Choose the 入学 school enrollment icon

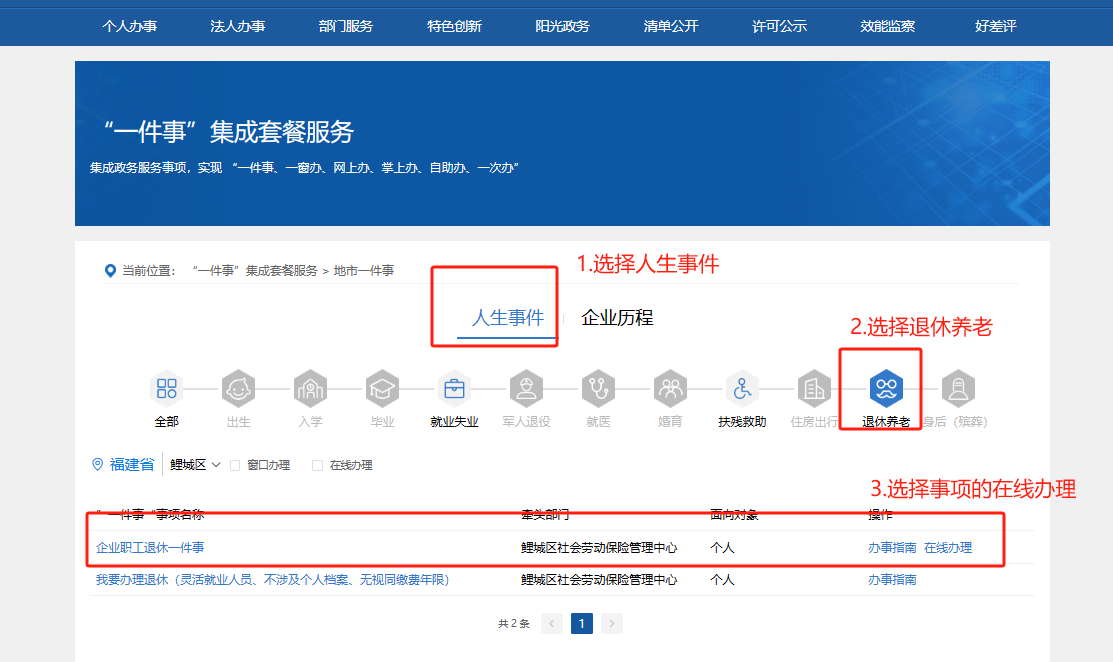point(310,388)
